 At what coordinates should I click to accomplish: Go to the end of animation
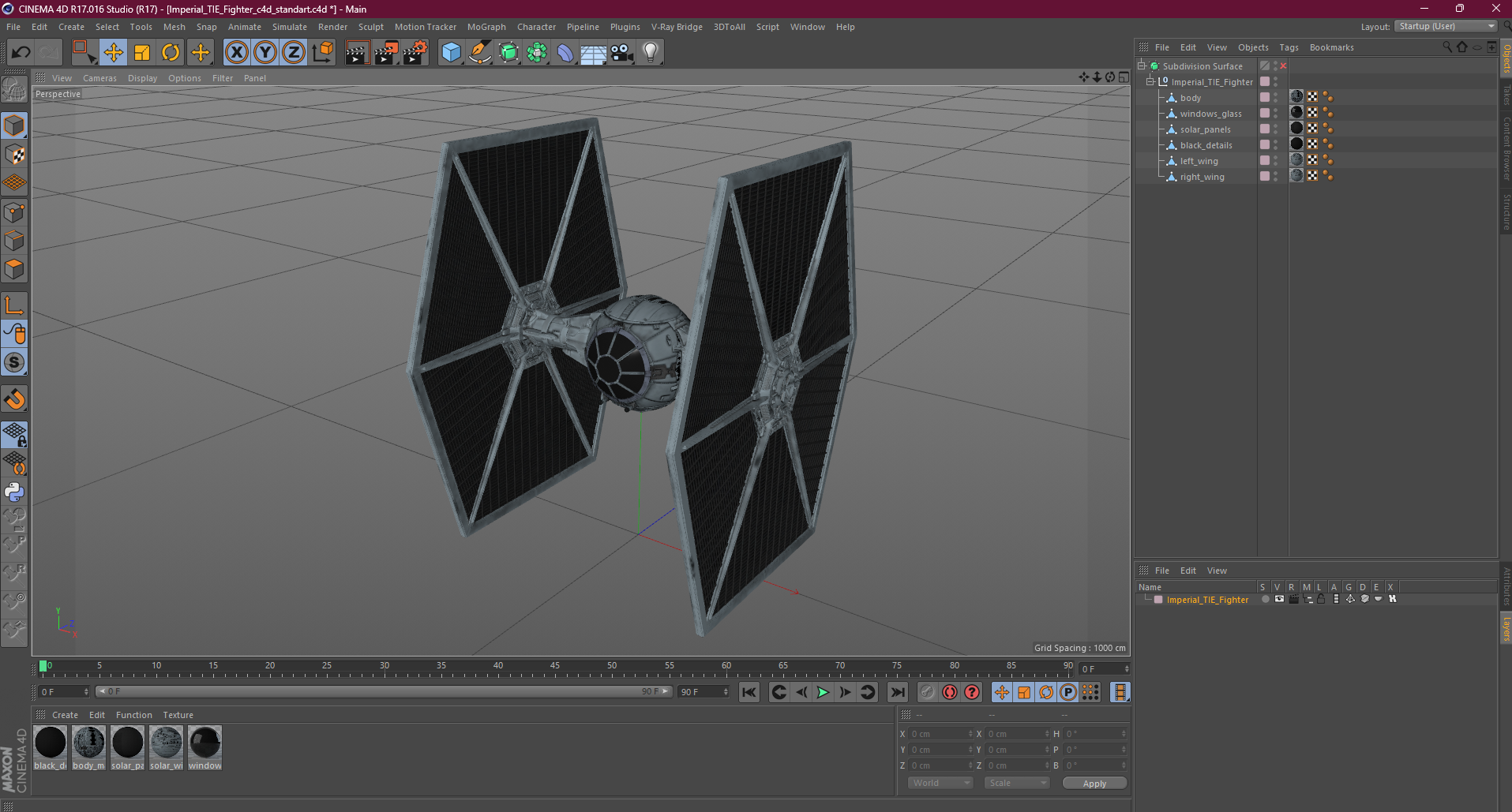pos(898,692)
